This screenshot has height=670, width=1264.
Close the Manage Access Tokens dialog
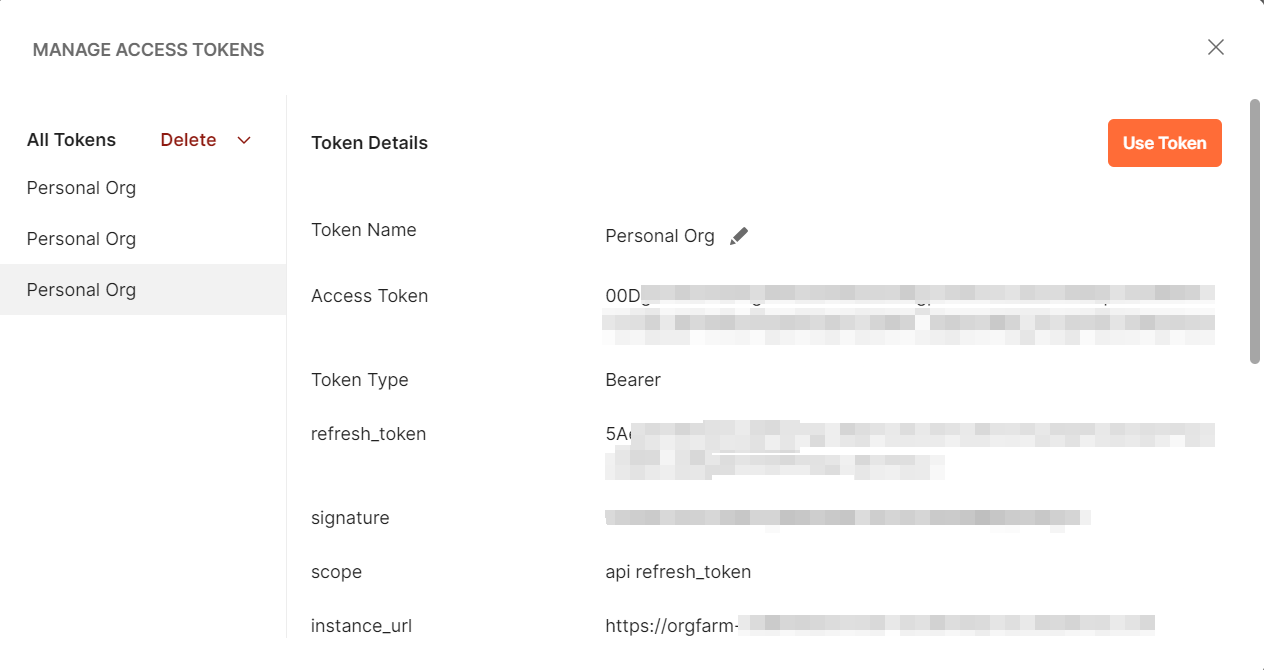[1216, 47]
